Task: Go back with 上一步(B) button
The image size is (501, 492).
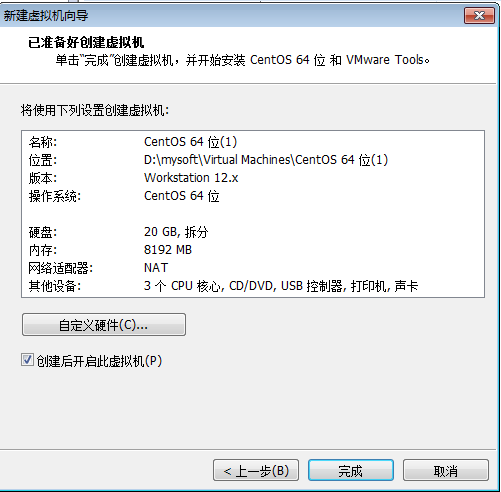Action: point(256,470)
